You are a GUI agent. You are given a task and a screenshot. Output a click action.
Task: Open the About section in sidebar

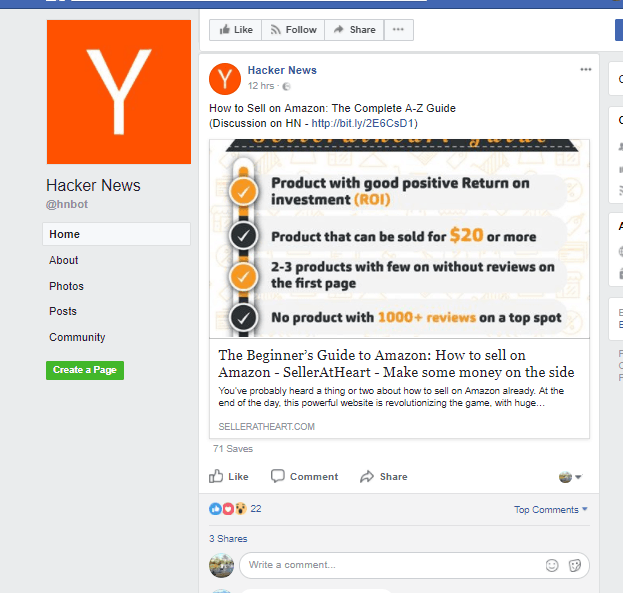pyautogui.click(x=64, y=260)
